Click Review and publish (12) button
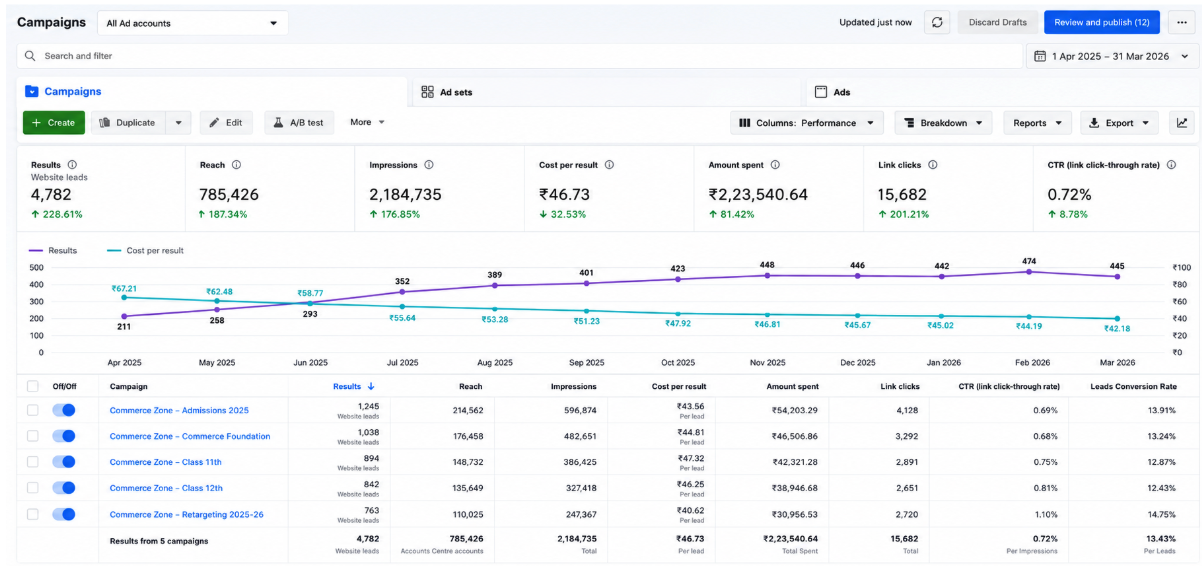This screenshot has width=1202, height=566. click(x=1102, y=22)
